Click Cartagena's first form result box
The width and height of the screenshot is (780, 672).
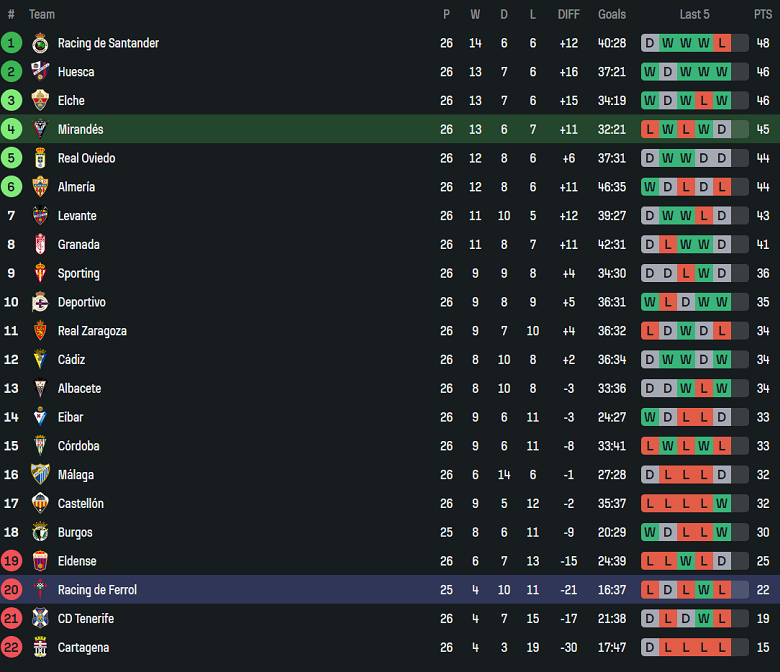click(650, 648)
